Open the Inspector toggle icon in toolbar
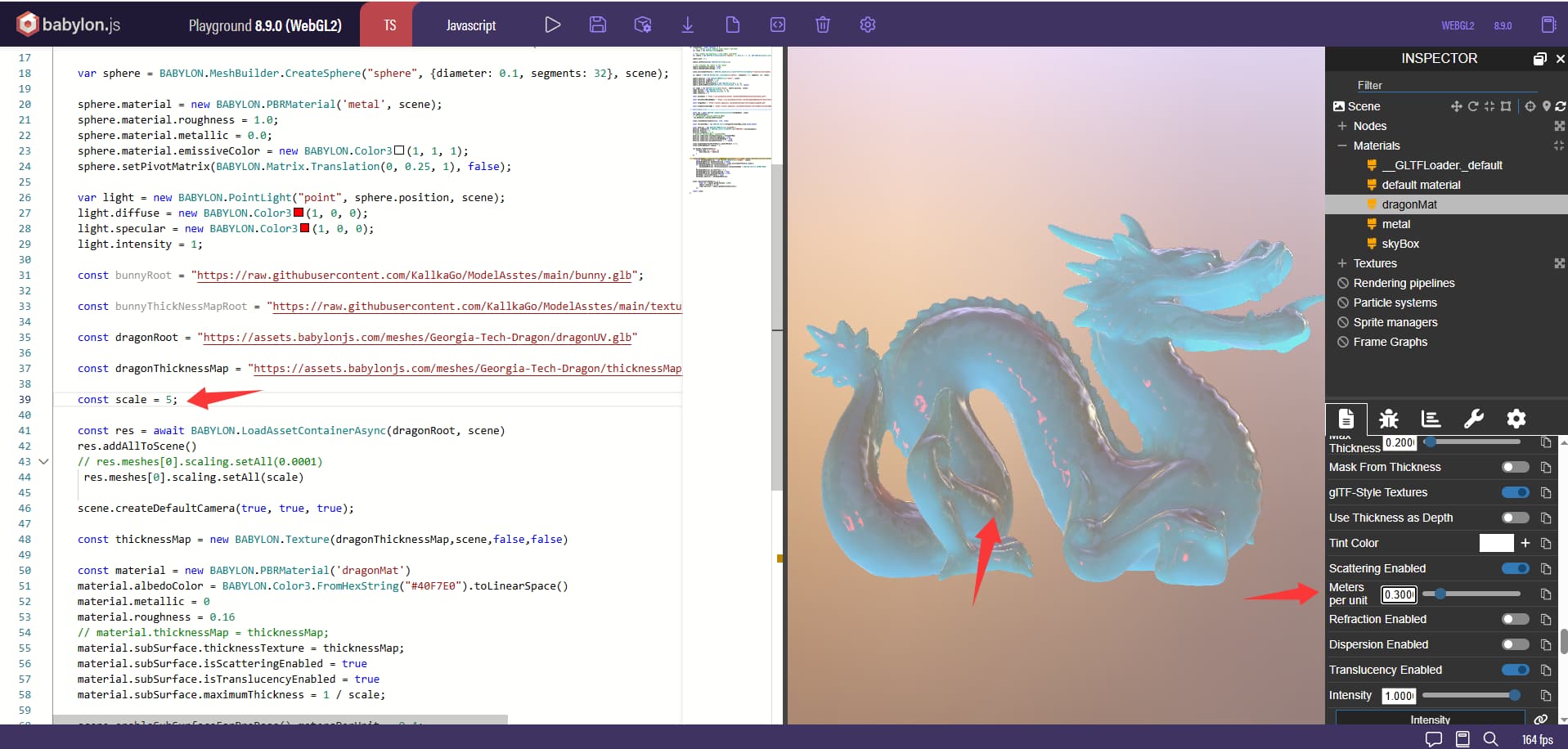This screenshot has width=1568, height=749. click(x=643, y=25)
